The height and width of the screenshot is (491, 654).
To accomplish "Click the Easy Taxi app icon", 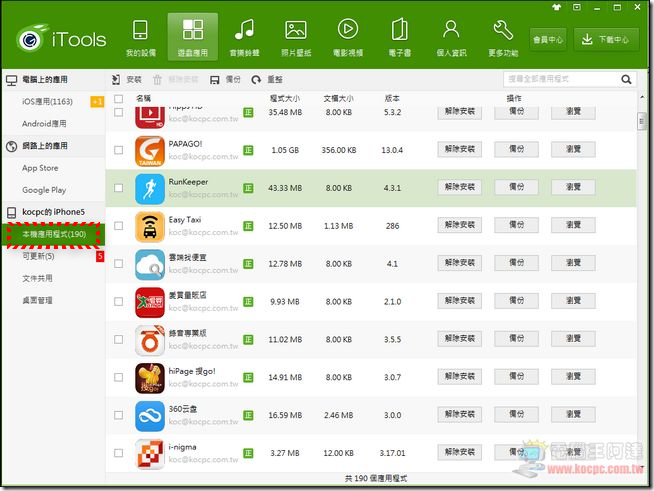I will pyautogui.click(x=150, y=227).
